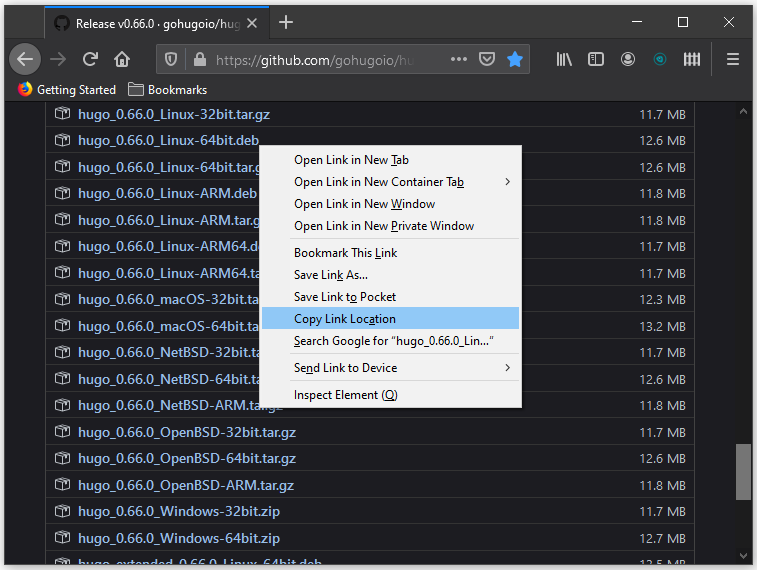The width and height of the screenshot is (757, 570).
Task: Download hugo_0.66.0_Linux-64bit.deb
Action: tap(168, 140)
